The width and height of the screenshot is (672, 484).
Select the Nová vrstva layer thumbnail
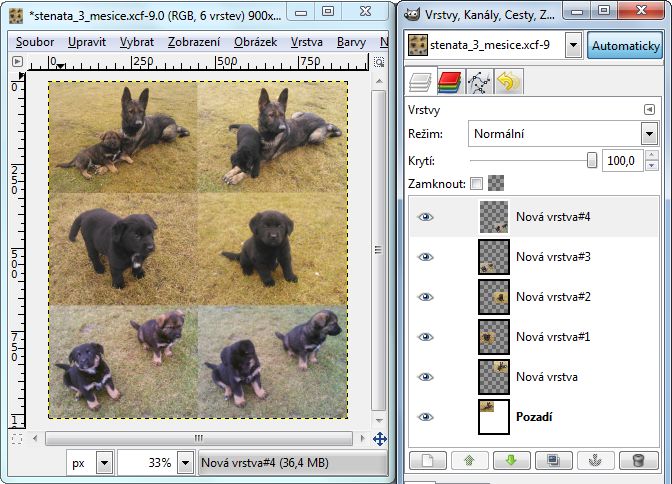click(x=494, y=377)
